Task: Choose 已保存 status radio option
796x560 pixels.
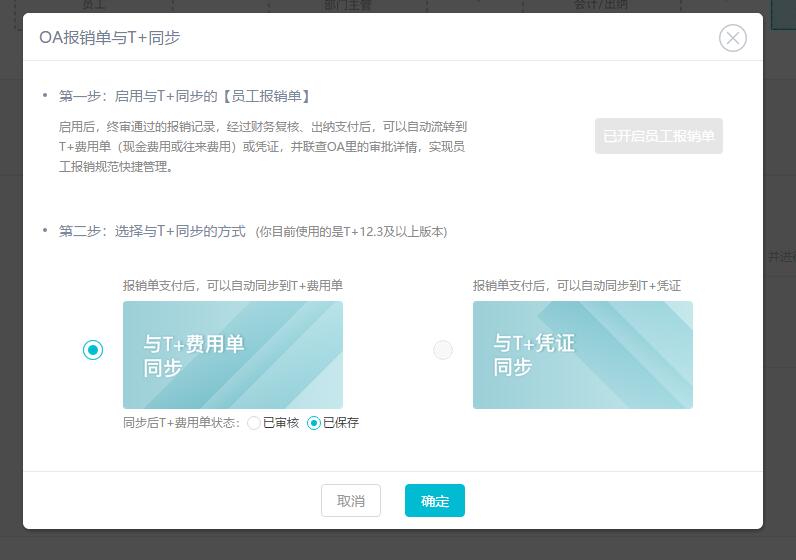Action: pyautogui.click(x=314, y=423)
